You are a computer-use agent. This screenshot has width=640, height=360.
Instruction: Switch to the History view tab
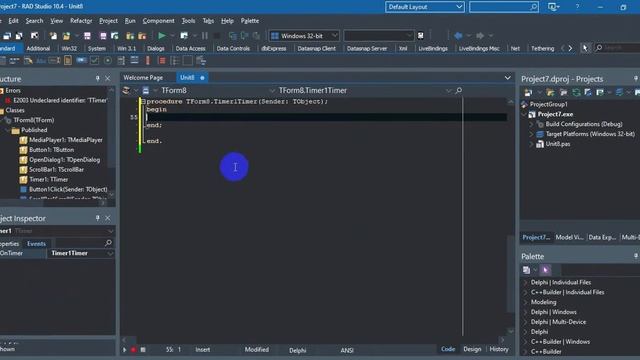point(499,349)
